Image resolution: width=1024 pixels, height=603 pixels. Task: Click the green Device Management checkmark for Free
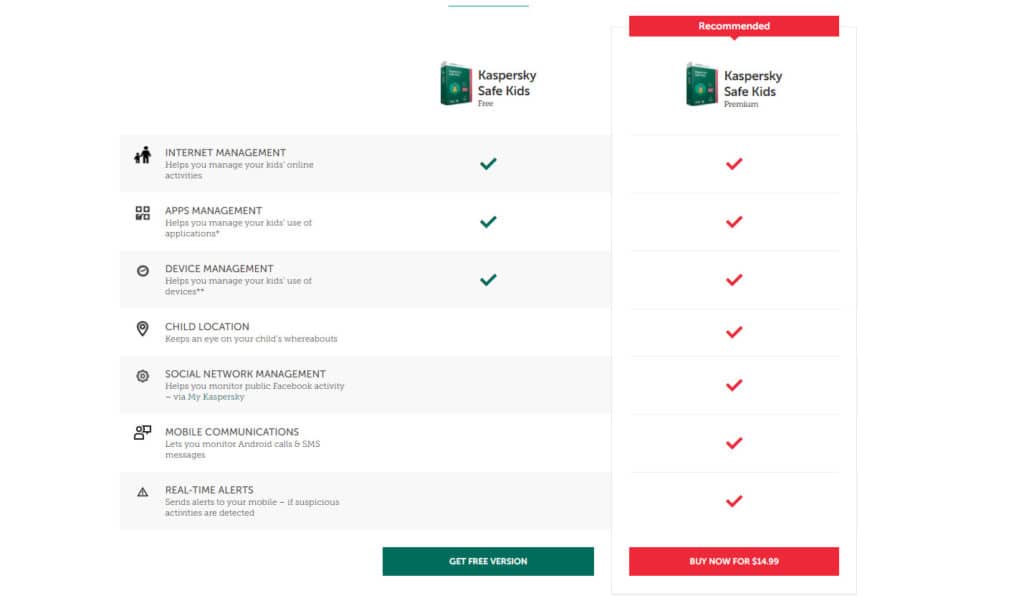pyautogui.click(x=488, y=280)
